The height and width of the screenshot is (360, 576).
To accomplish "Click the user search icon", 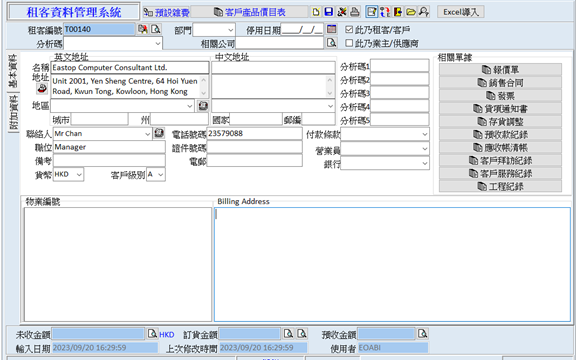I will [x=424, y=12].
